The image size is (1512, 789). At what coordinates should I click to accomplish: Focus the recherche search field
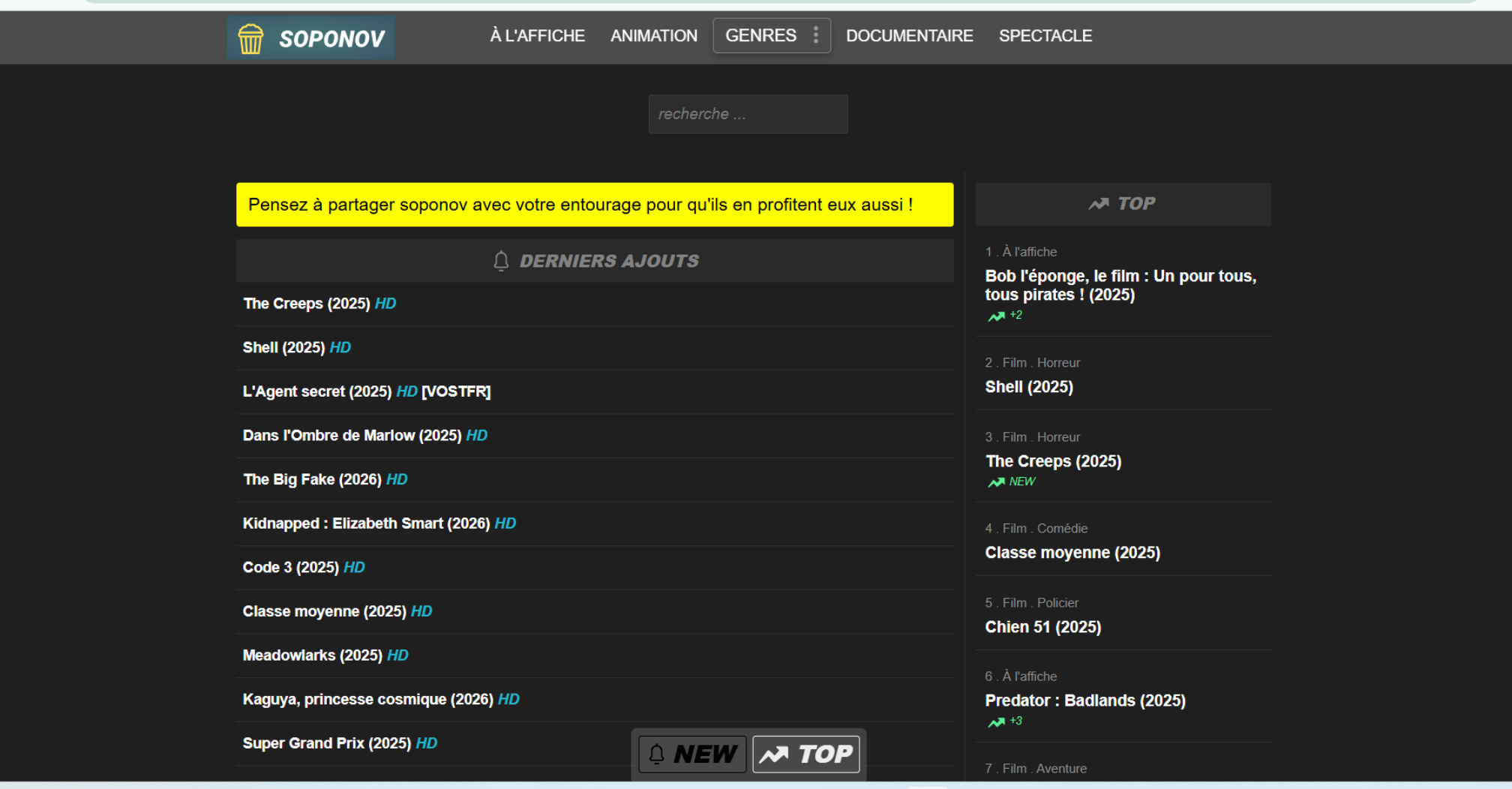748,114
